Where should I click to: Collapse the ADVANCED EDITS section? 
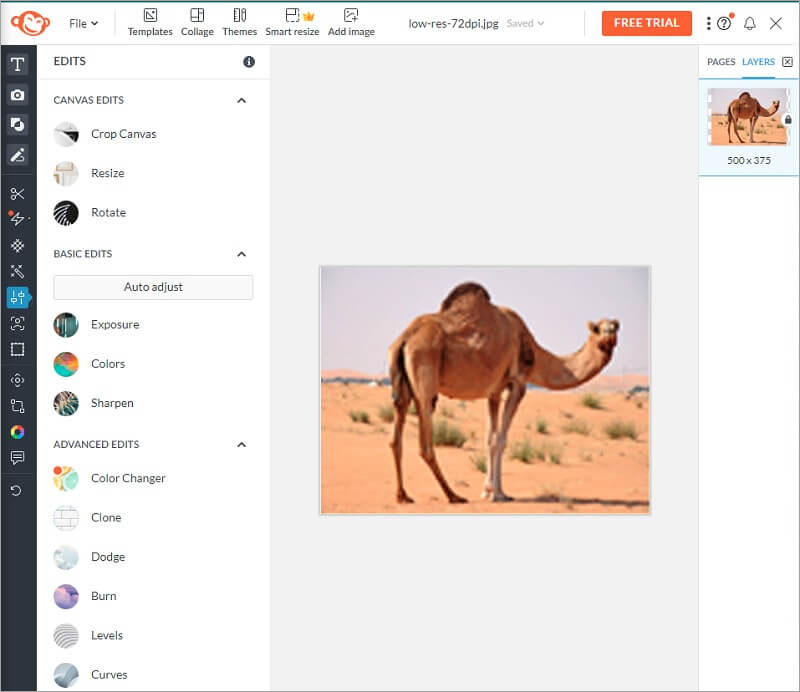click(241, 444)
